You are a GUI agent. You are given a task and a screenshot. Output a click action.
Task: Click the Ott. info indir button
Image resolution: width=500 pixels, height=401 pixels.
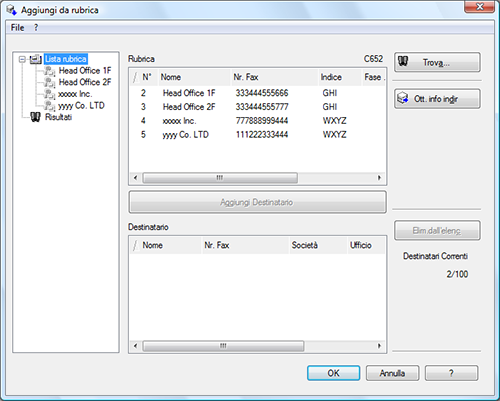tap(437, 99)
